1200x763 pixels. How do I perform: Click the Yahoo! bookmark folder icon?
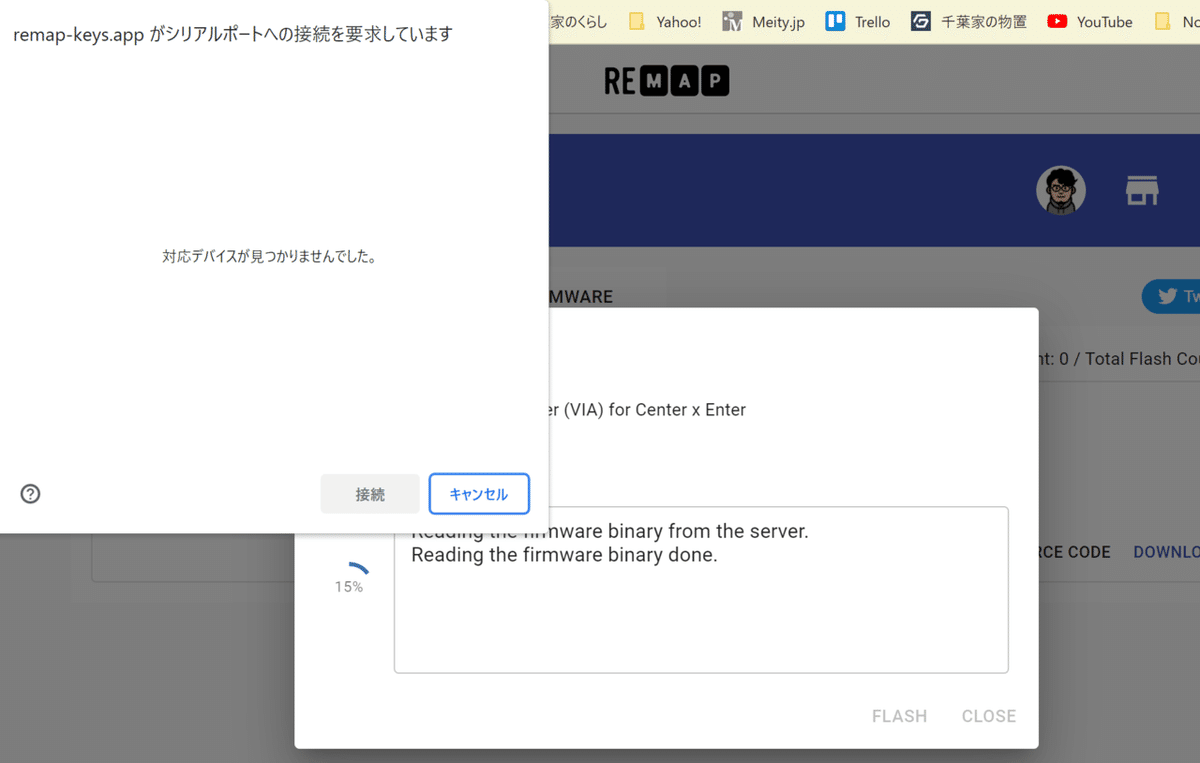[636, 21]
